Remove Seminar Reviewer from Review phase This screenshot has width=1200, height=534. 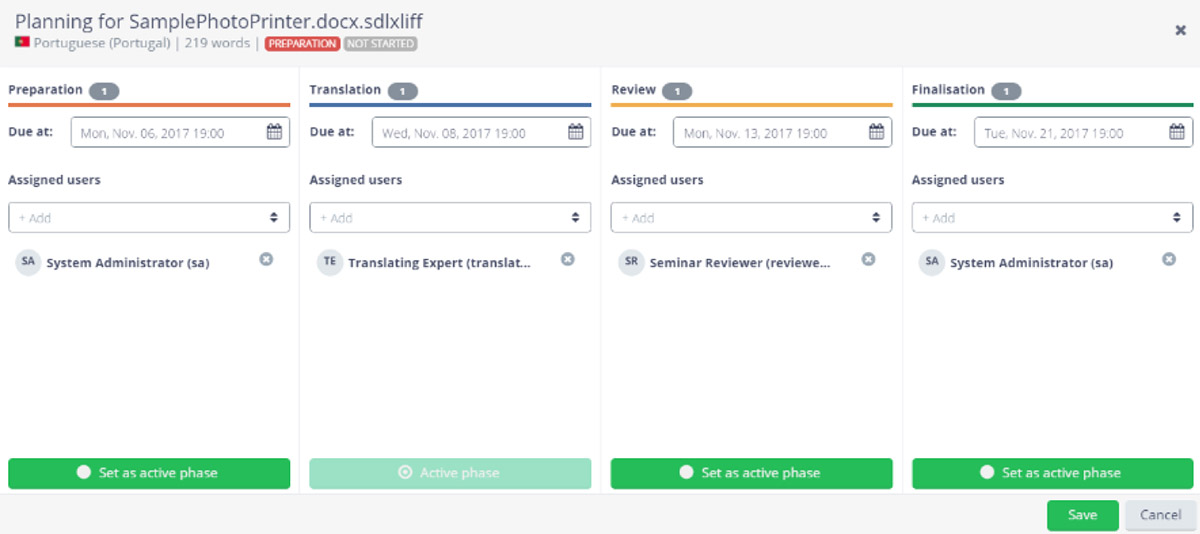(x=868, y=259)
